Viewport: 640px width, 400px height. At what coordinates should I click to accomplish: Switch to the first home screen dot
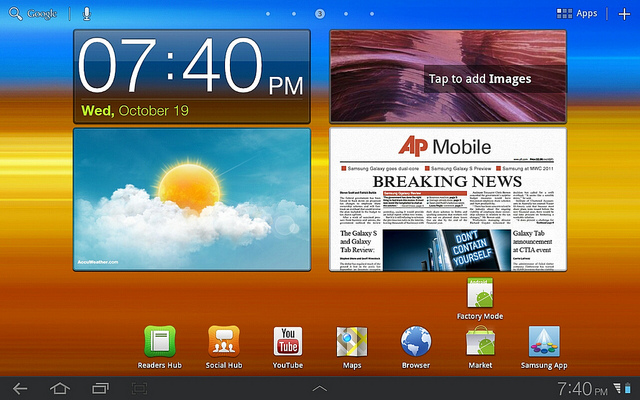tap(268, 14)
